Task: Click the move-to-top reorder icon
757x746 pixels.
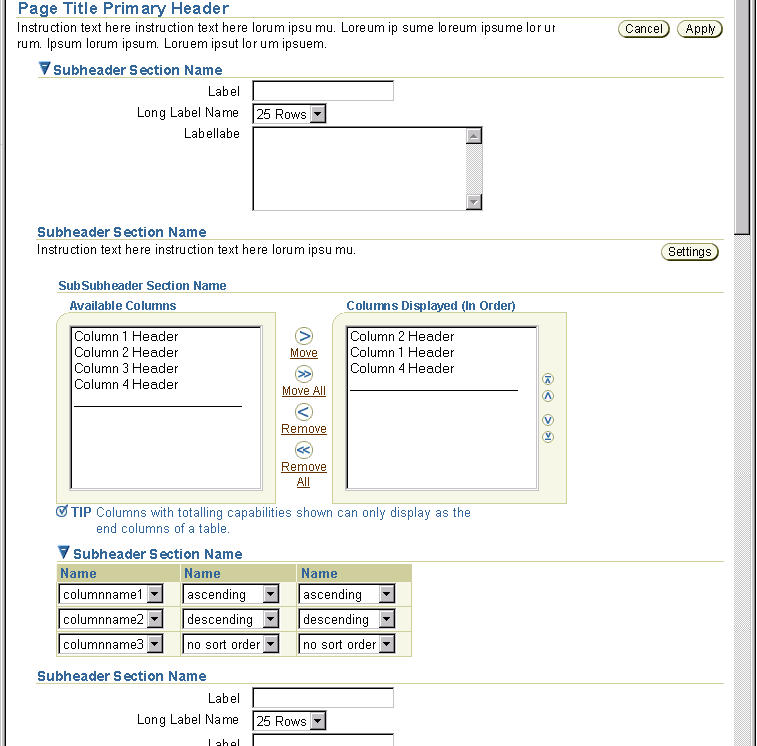Action: [548, 379]
